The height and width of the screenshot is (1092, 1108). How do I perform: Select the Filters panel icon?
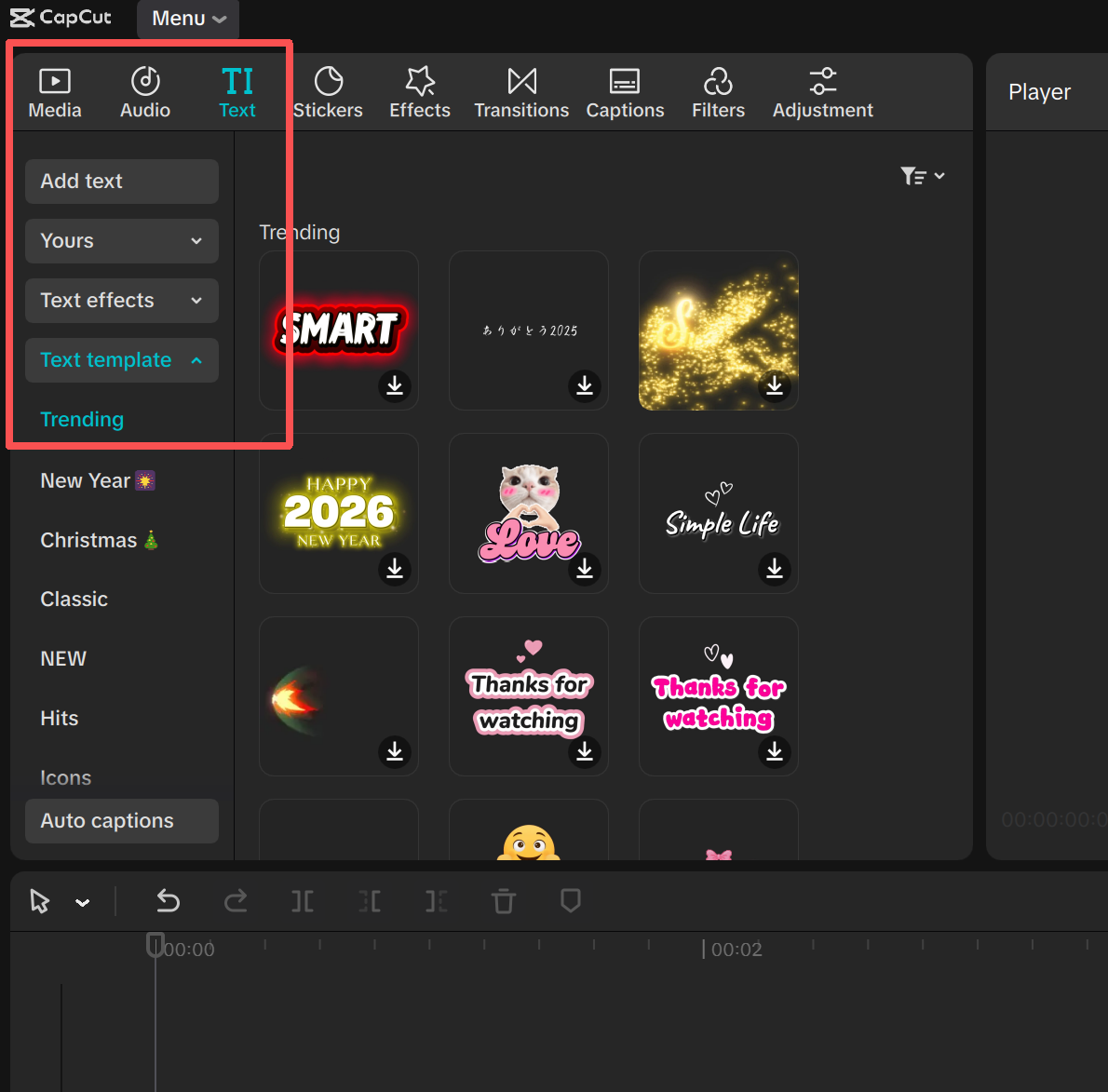[718, 90]
